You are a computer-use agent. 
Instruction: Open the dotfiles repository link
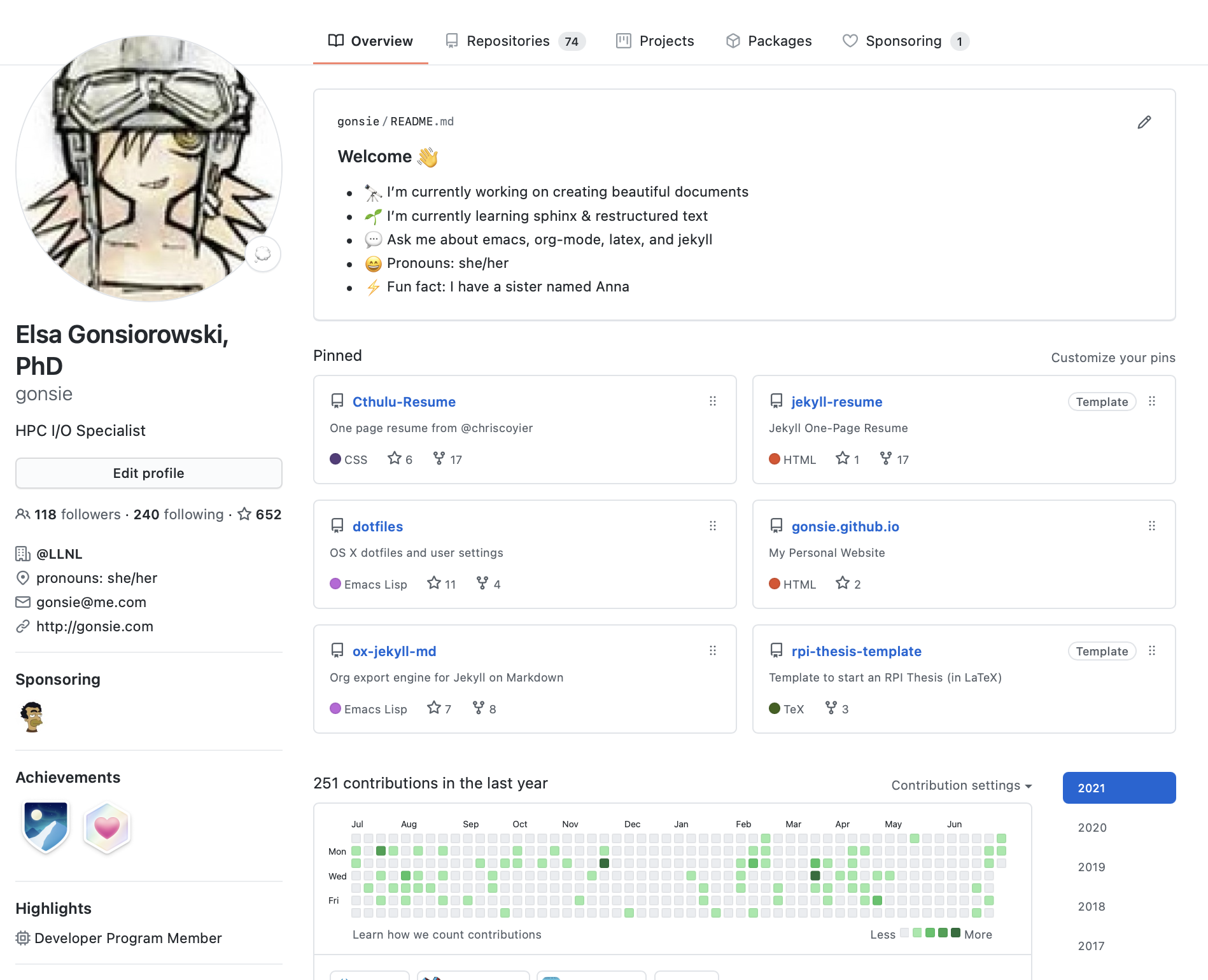377,526
